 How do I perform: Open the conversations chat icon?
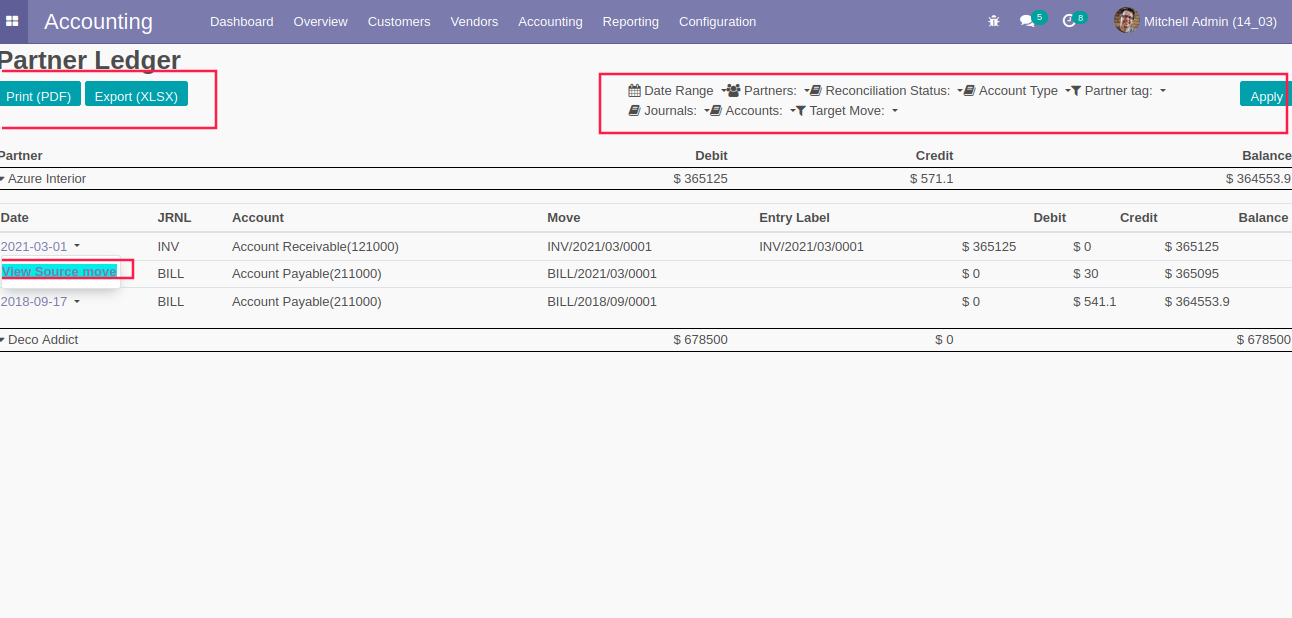[1026, 21]
